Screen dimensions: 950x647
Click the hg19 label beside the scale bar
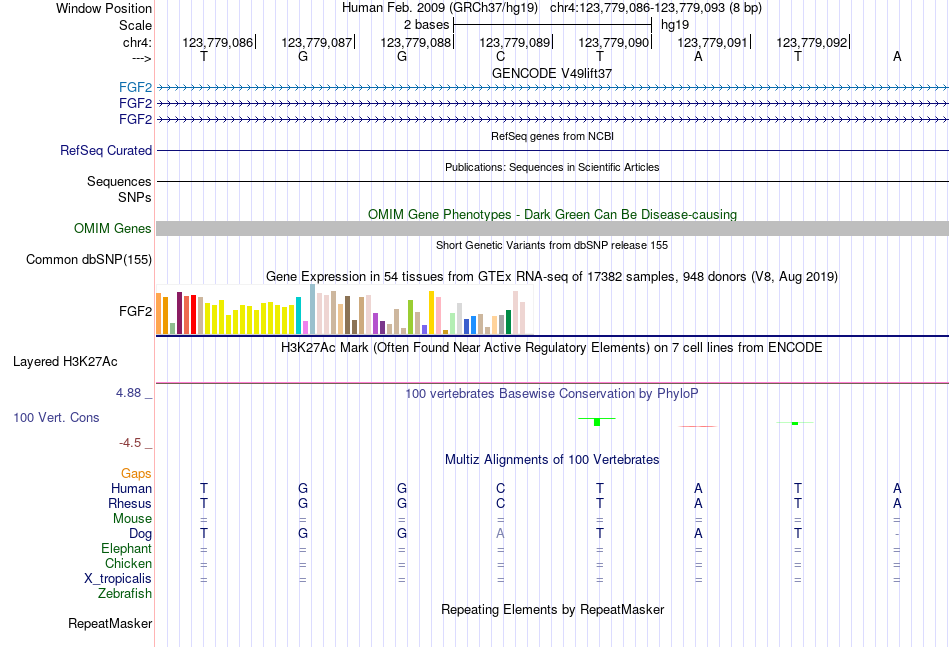(x=675, y=25)
